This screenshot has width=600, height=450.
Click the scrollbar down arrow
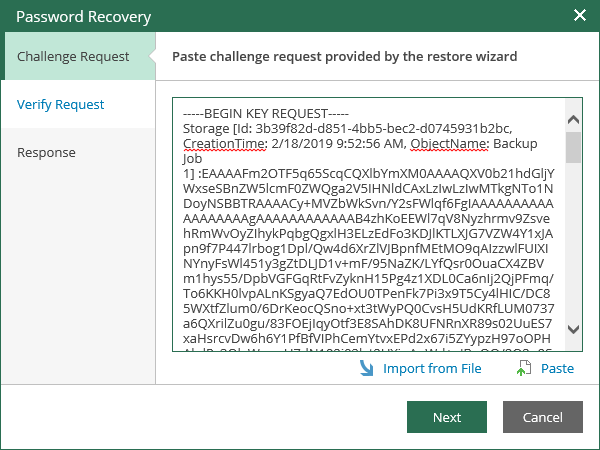point(573,328)
